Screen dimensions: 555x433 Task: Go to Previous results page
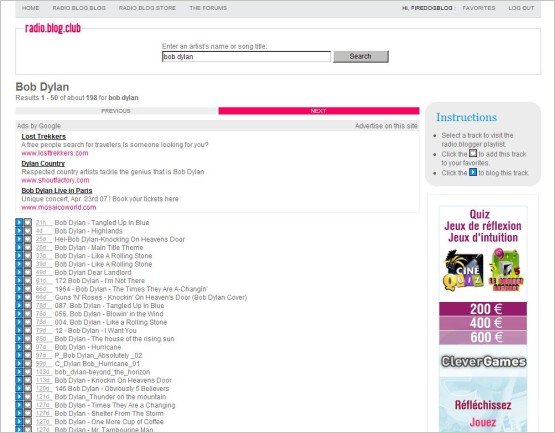pyautogui.click(x=116, y=111)
